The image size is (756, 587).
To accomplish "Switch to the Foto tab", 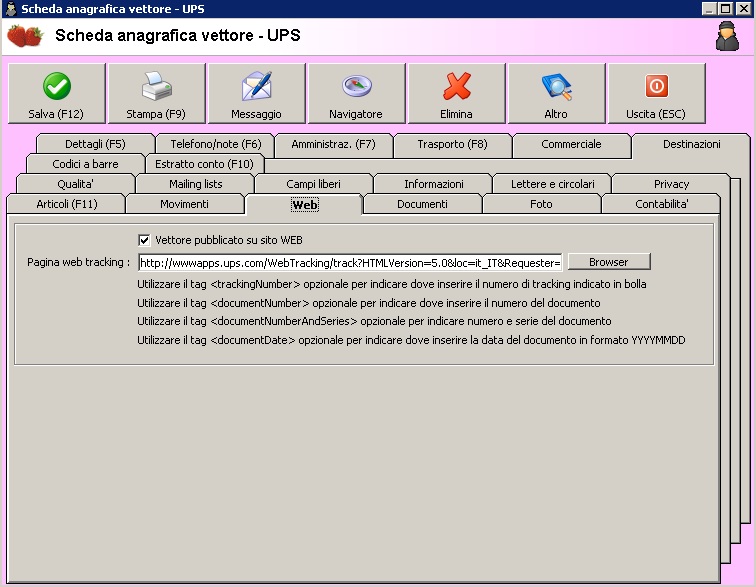I will pyautogui.click(x=541, y=204).
